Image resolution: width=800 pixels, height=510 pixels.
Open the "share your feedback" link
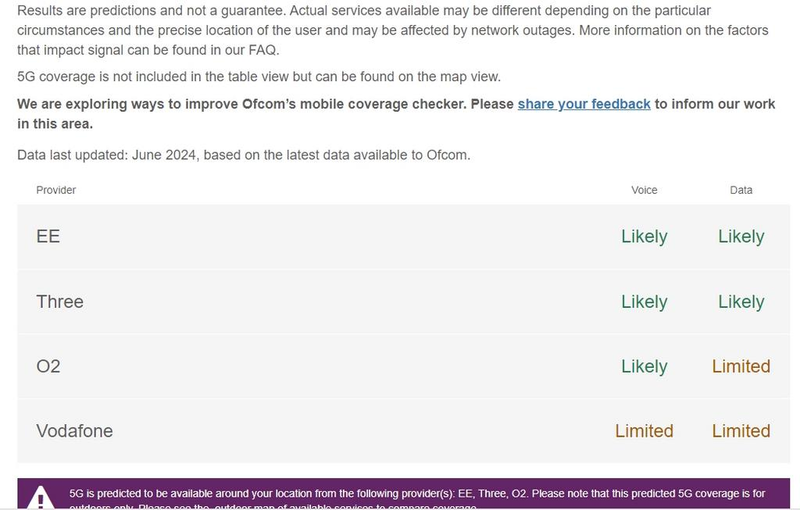pyautogui.click(x=584, y=104)
